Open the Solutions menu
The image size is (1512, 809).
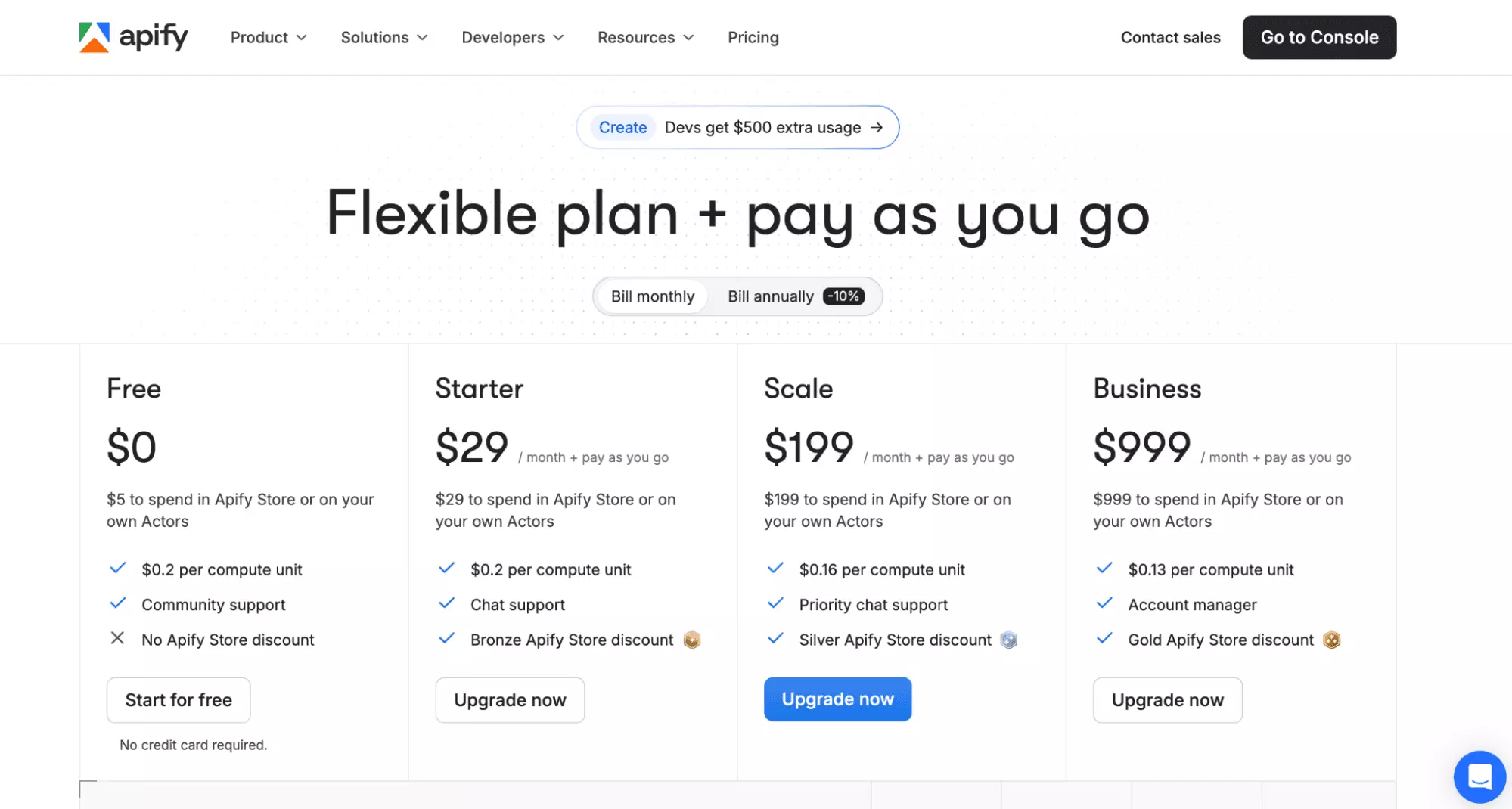pos(383,37)
